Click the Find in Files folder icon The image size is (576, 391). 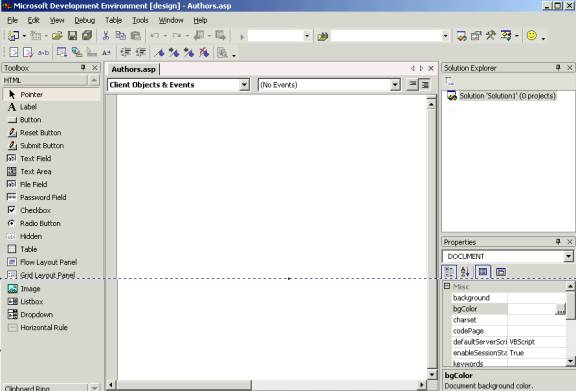(323, 36)
